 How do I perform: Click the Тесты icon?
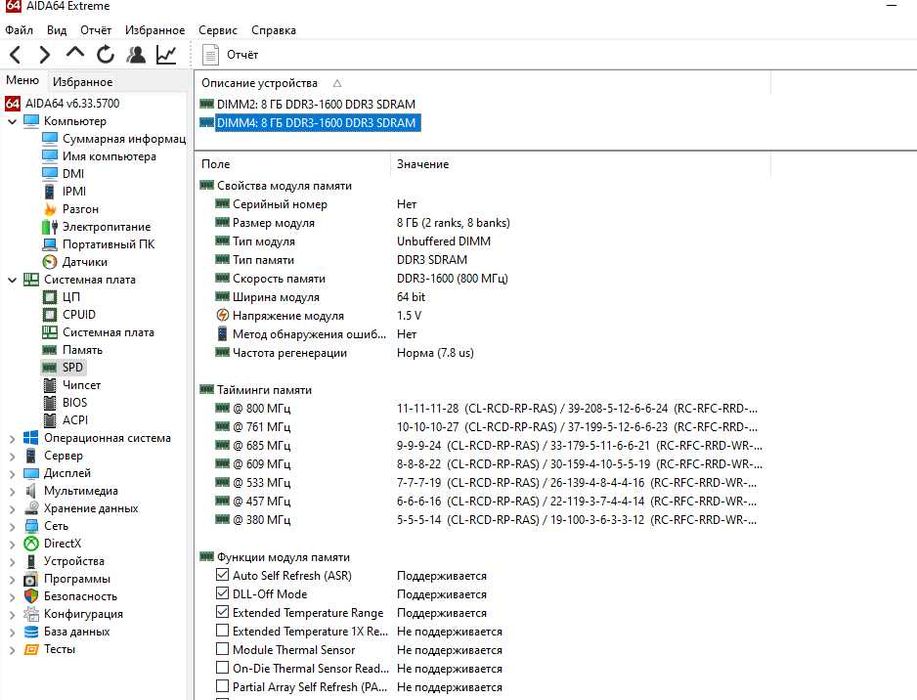click(x=31, y=649)
